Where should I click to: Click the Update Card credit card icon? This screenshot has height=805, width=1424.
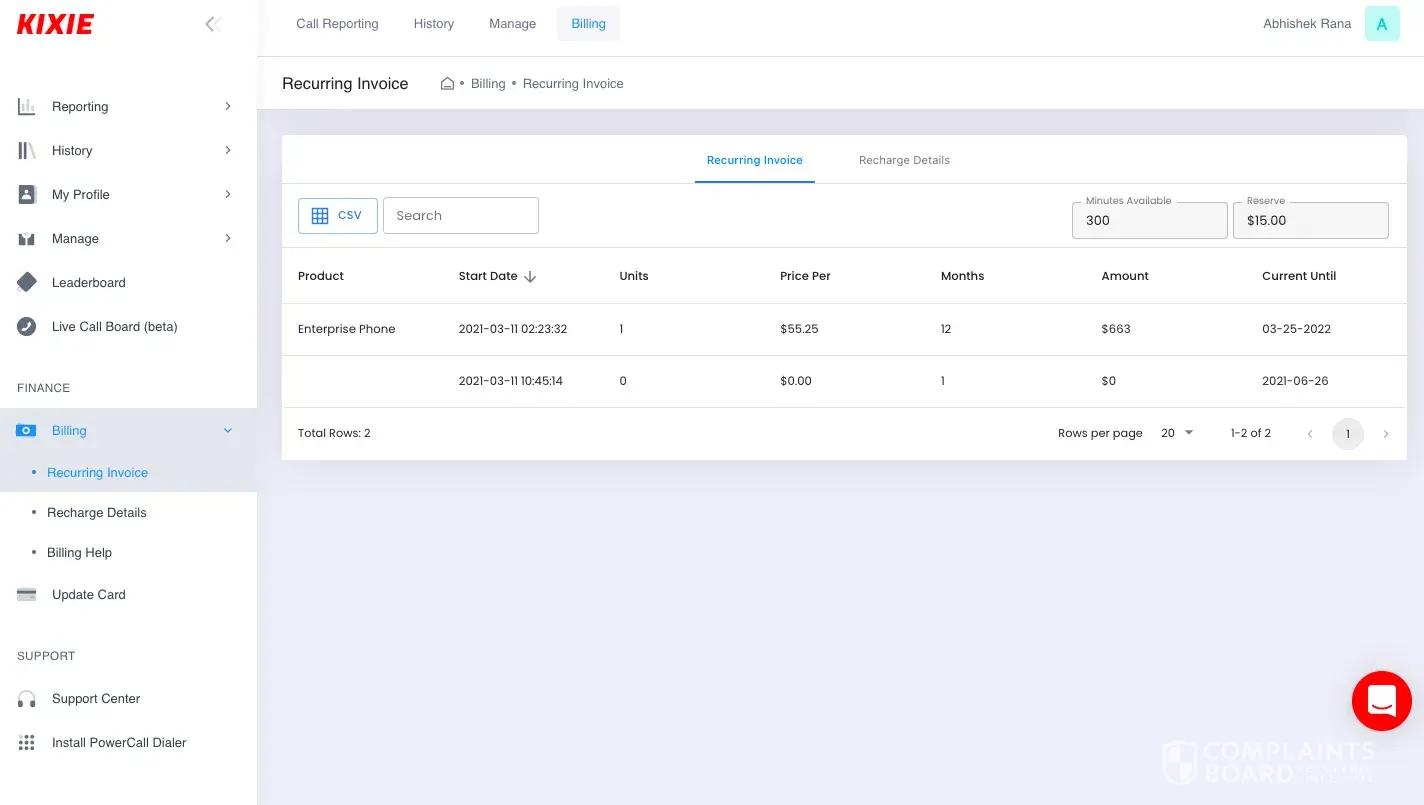coord(27,595)
